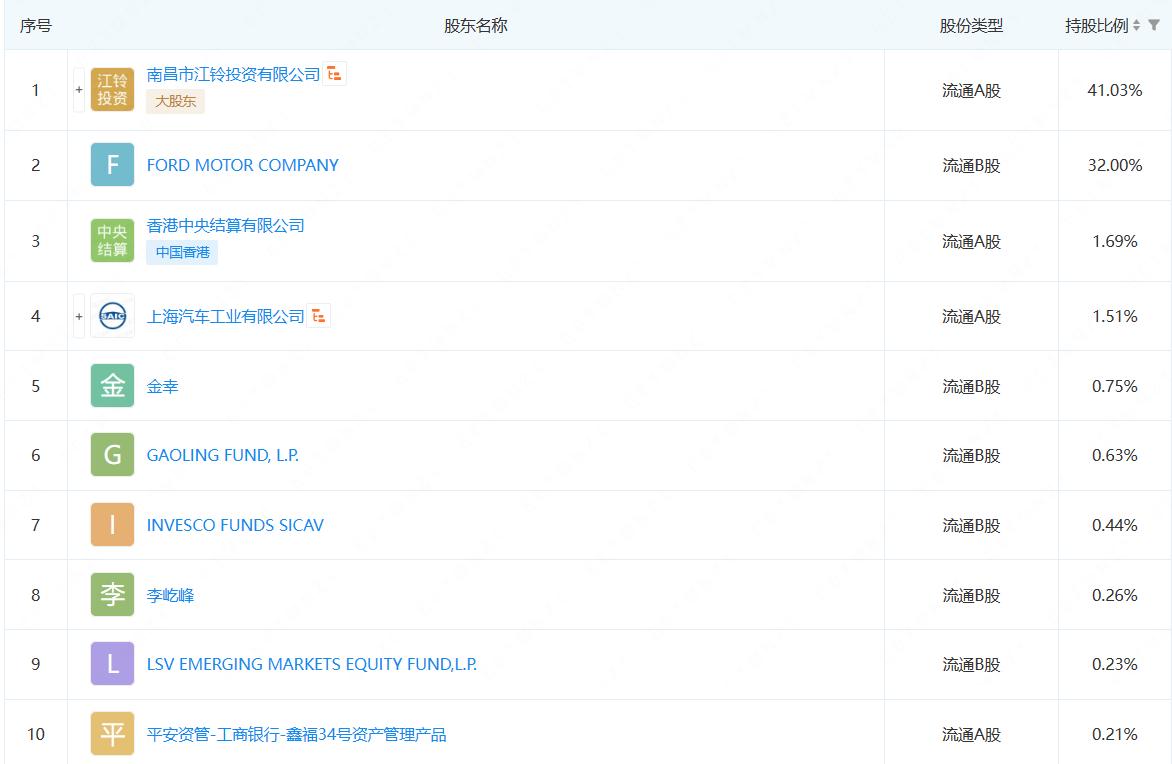Screen dimensions: 1172x764
Task: Open GAOLING FUND, L.P. link
Action: click(x=223, y=455)
